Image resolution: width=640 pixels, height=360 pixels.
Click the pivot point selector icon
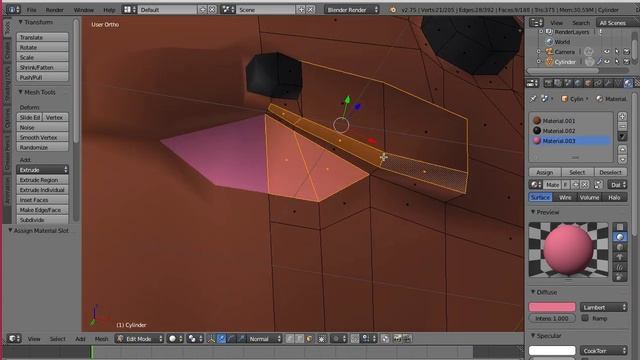[x=194, y=339]
